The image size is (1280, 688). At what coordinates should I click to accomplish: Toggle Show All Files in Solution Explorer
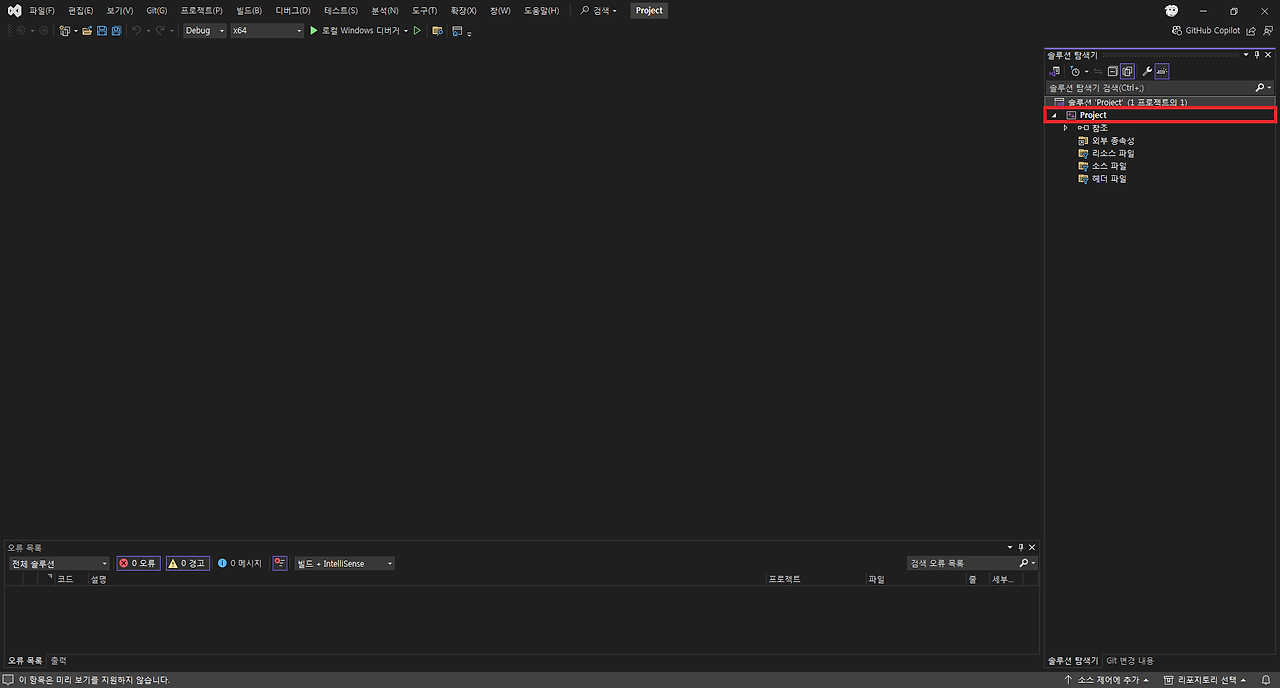click(x=1127, y=71)
